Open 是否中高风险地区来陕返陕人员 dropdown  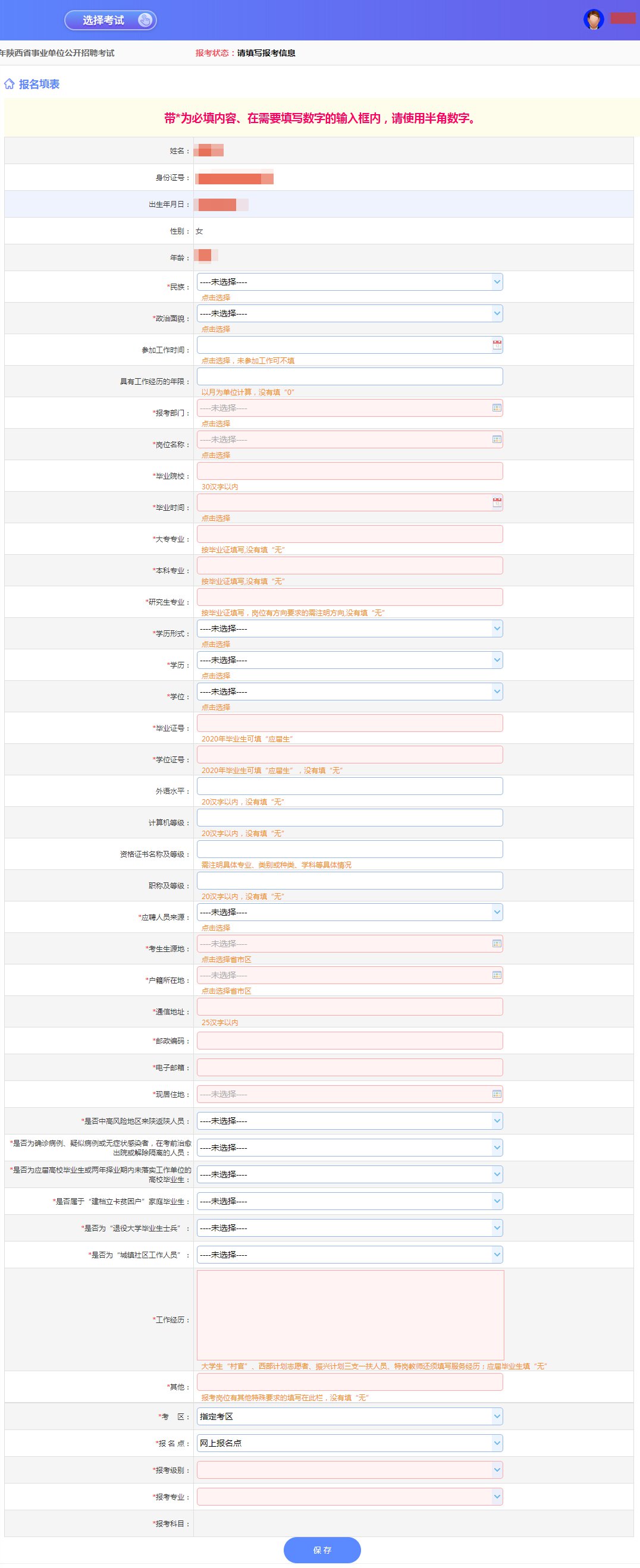350,1121
